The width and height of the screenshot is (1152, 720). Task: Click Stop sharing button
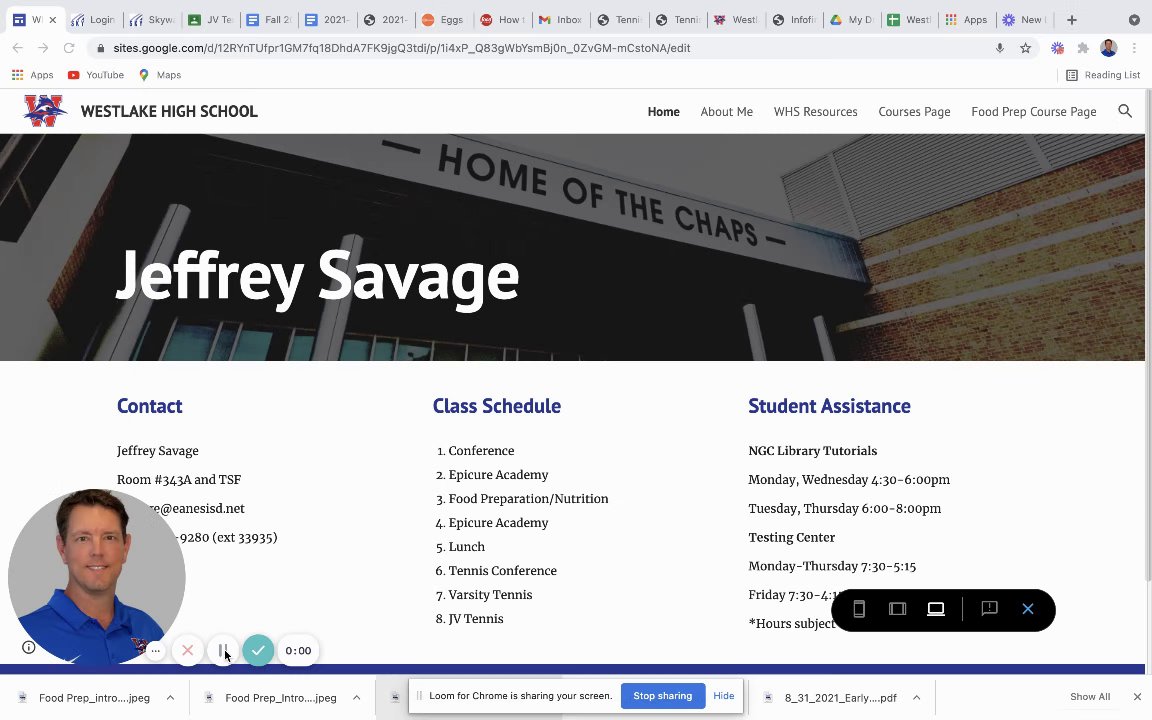pos(663,696)
